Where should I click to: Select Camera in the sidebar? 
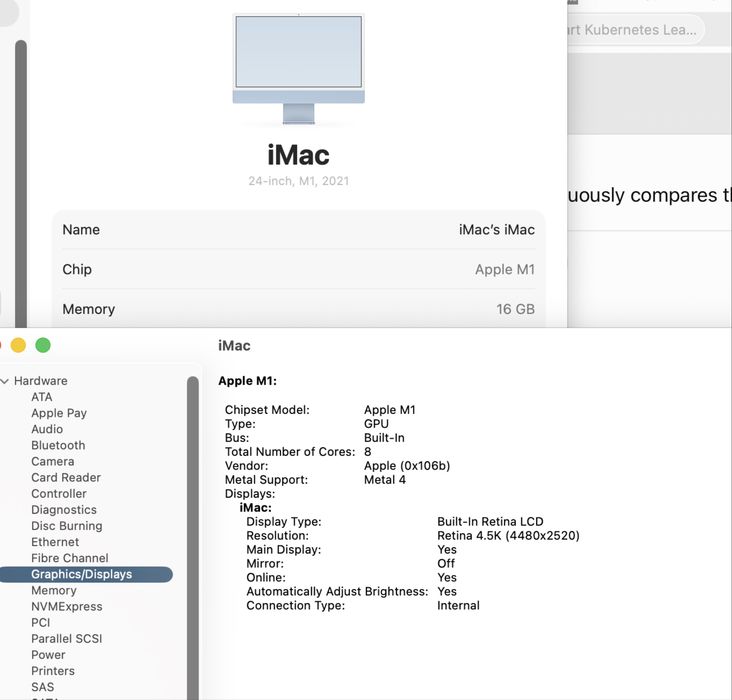pos(52,461)
